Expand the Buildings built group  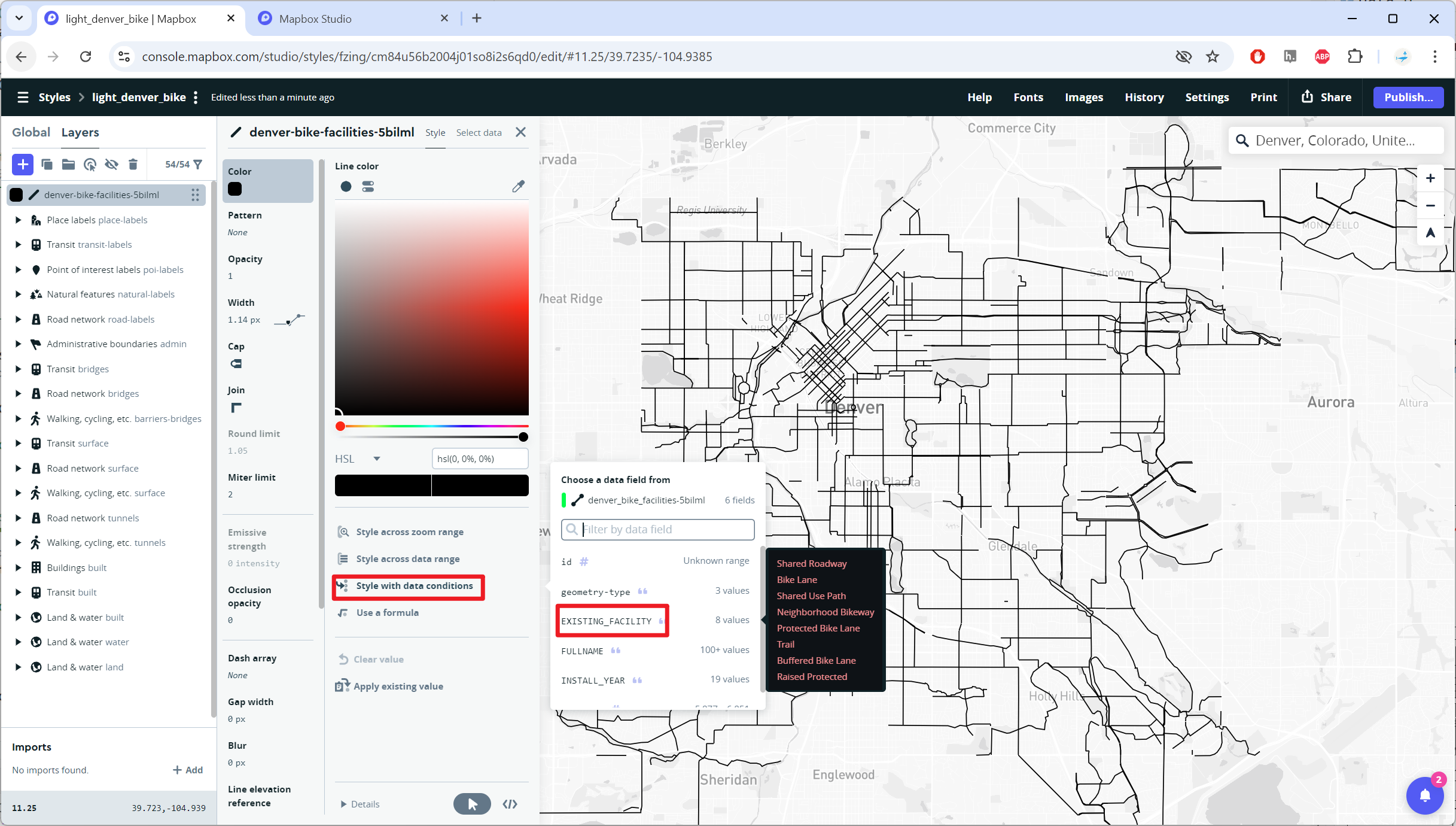coord(18,567)
